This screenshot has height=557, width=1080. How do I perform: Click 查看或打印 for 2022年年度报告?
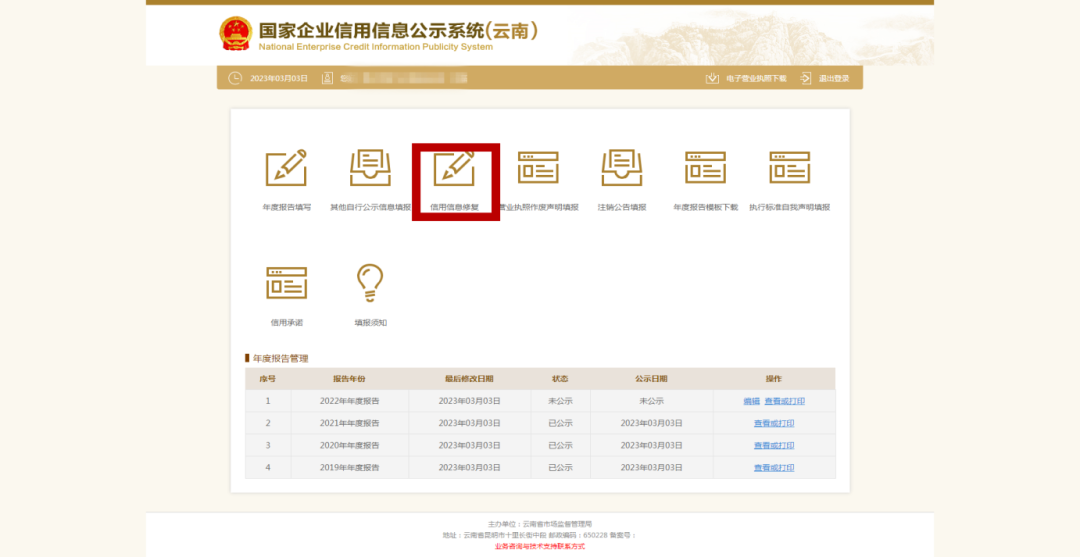(x=785, y=401)
